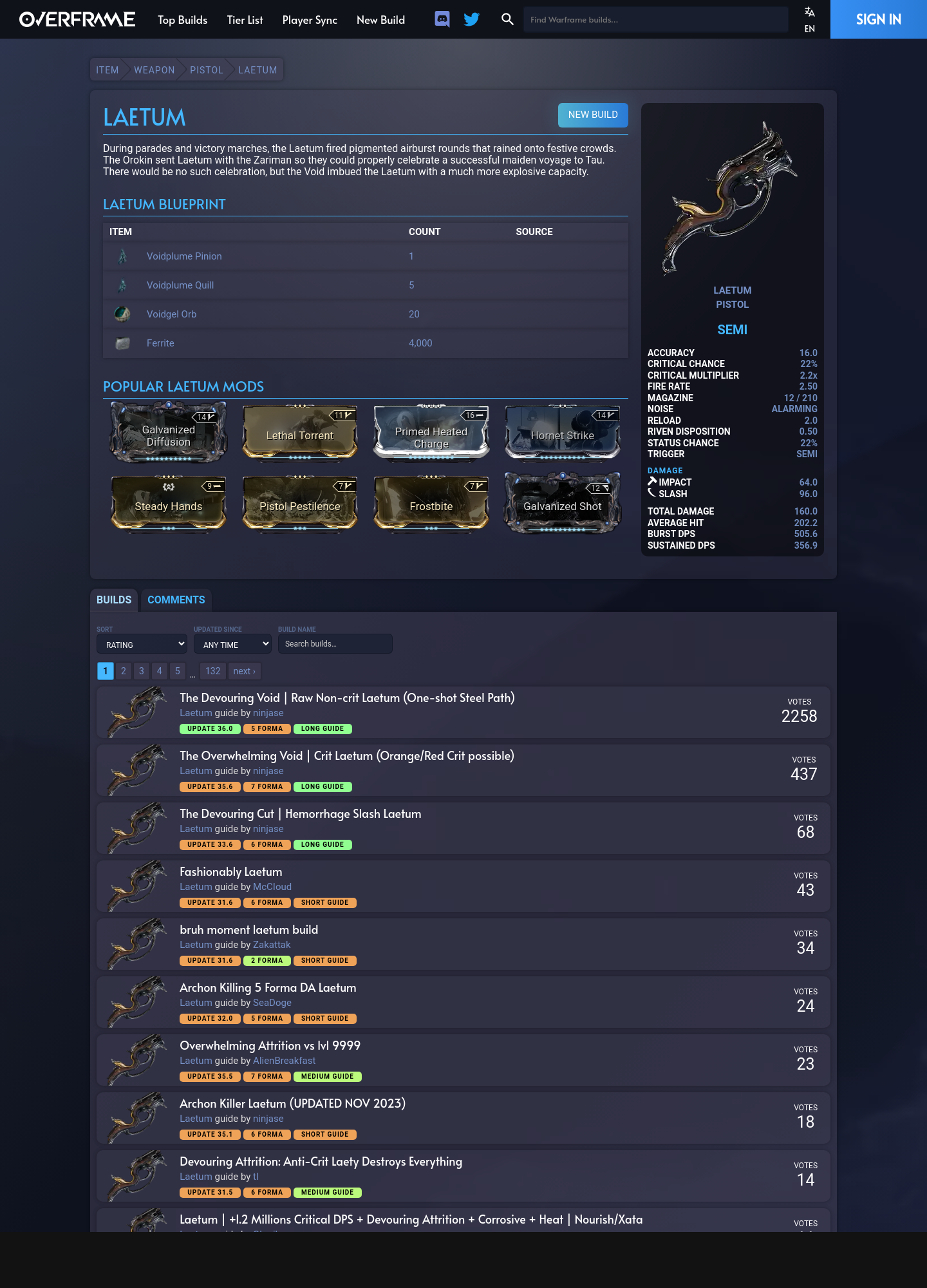
Task: Open Top Builds in the navigation
Action: pos(182,20)
